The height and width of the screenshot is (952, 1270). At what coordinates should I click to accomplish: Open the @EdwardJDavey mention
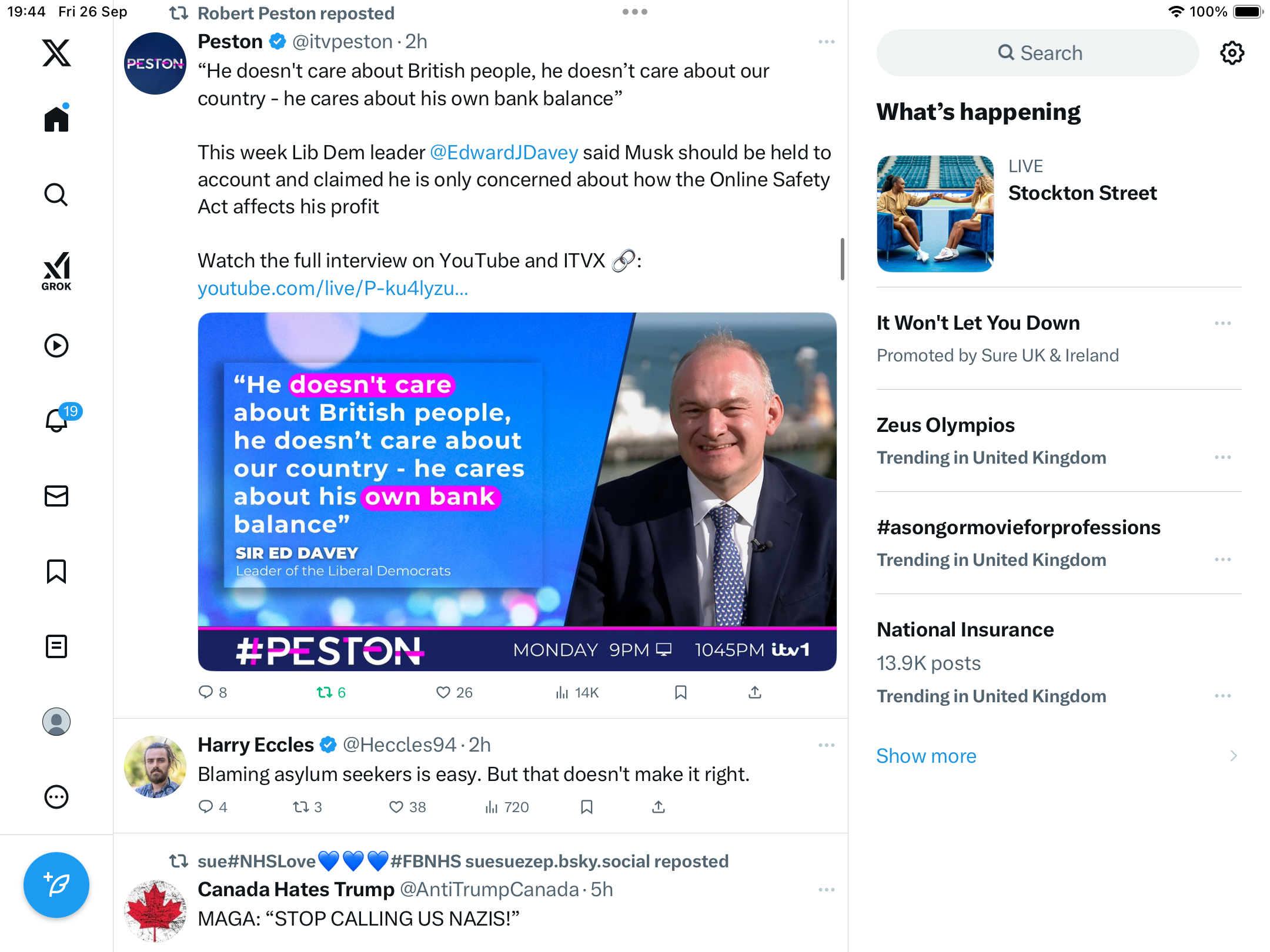[504, 152]
